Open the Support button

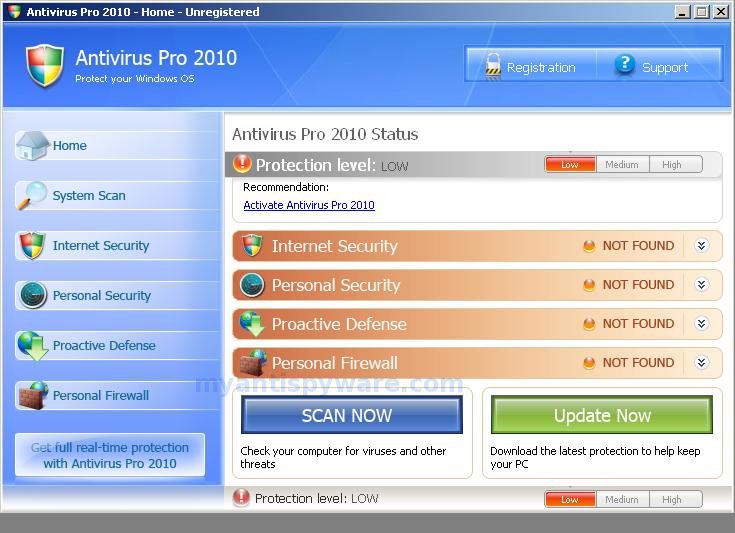click(x=659, y=65)
